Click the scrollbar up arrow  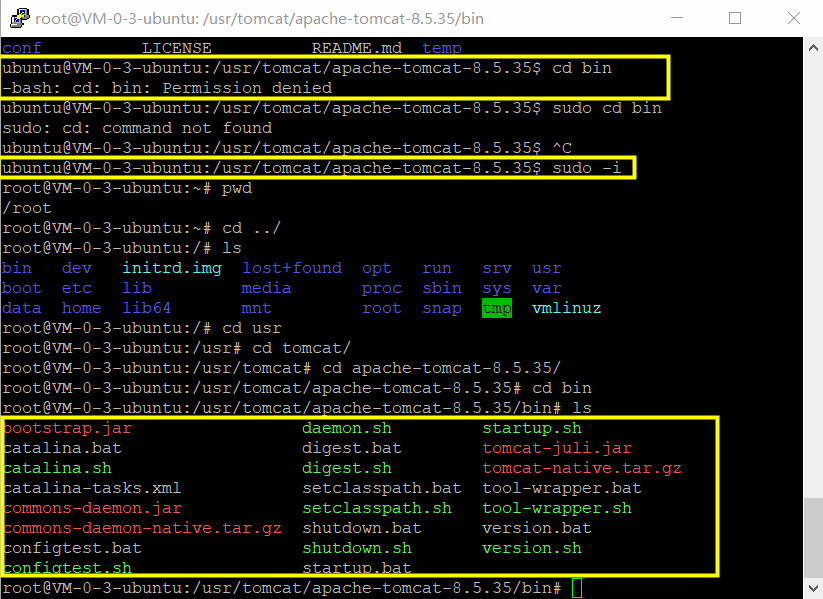pos(813,48)
